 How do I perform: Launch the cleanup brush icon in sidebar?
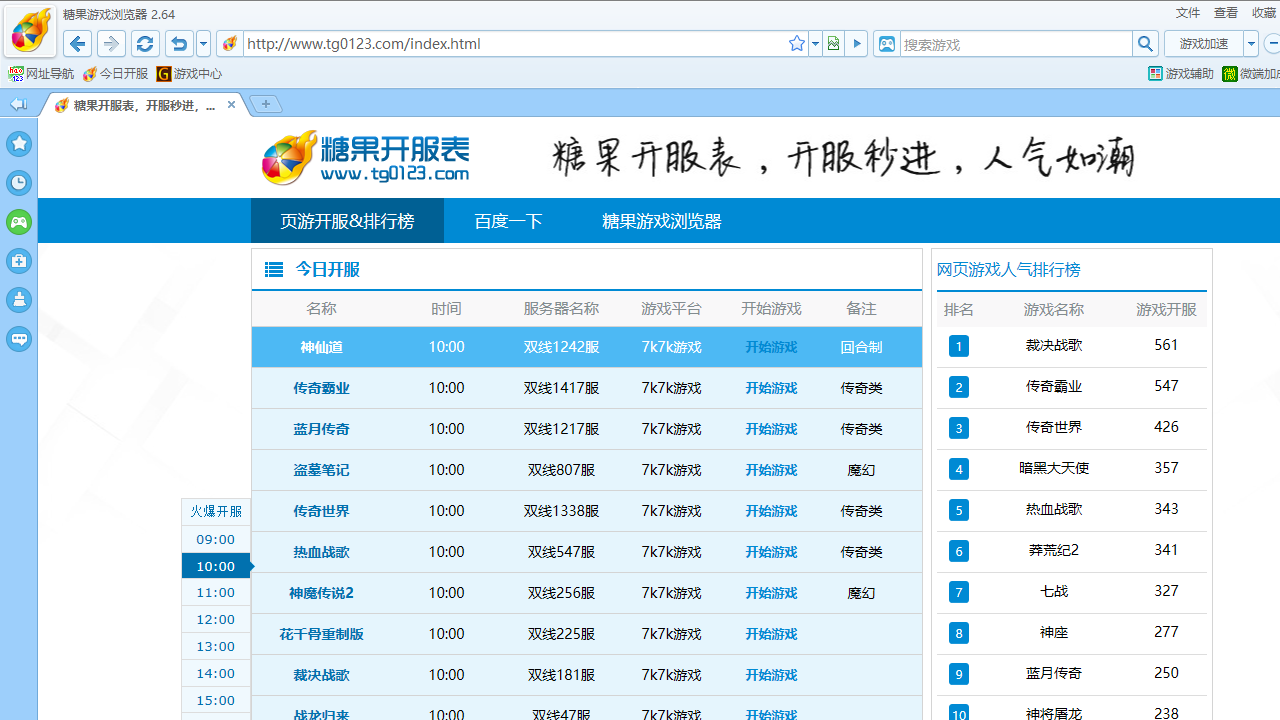19,300
